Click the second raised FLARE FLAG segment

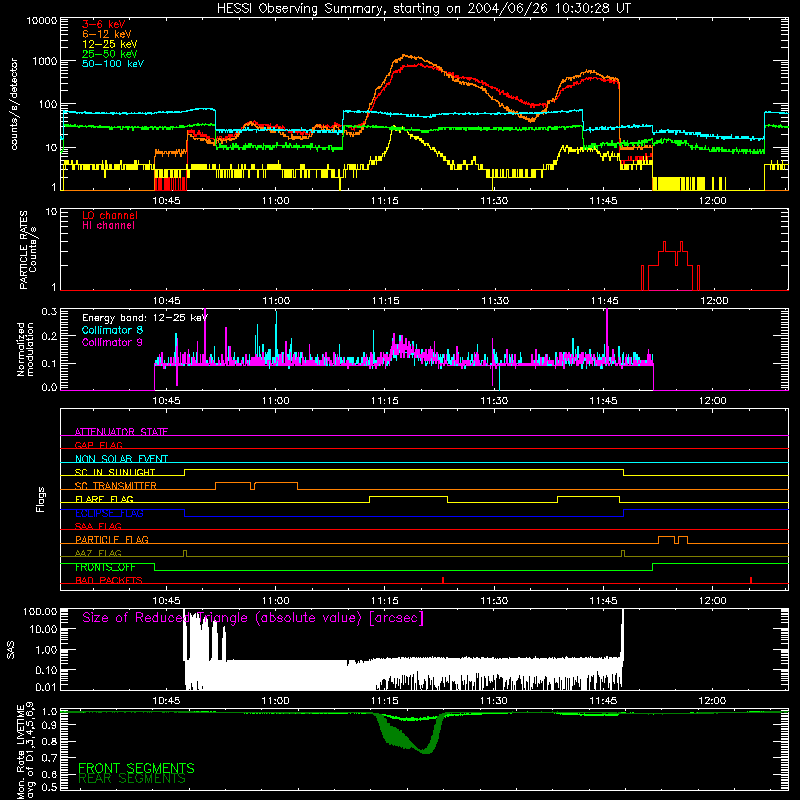(x=588, y=496)
